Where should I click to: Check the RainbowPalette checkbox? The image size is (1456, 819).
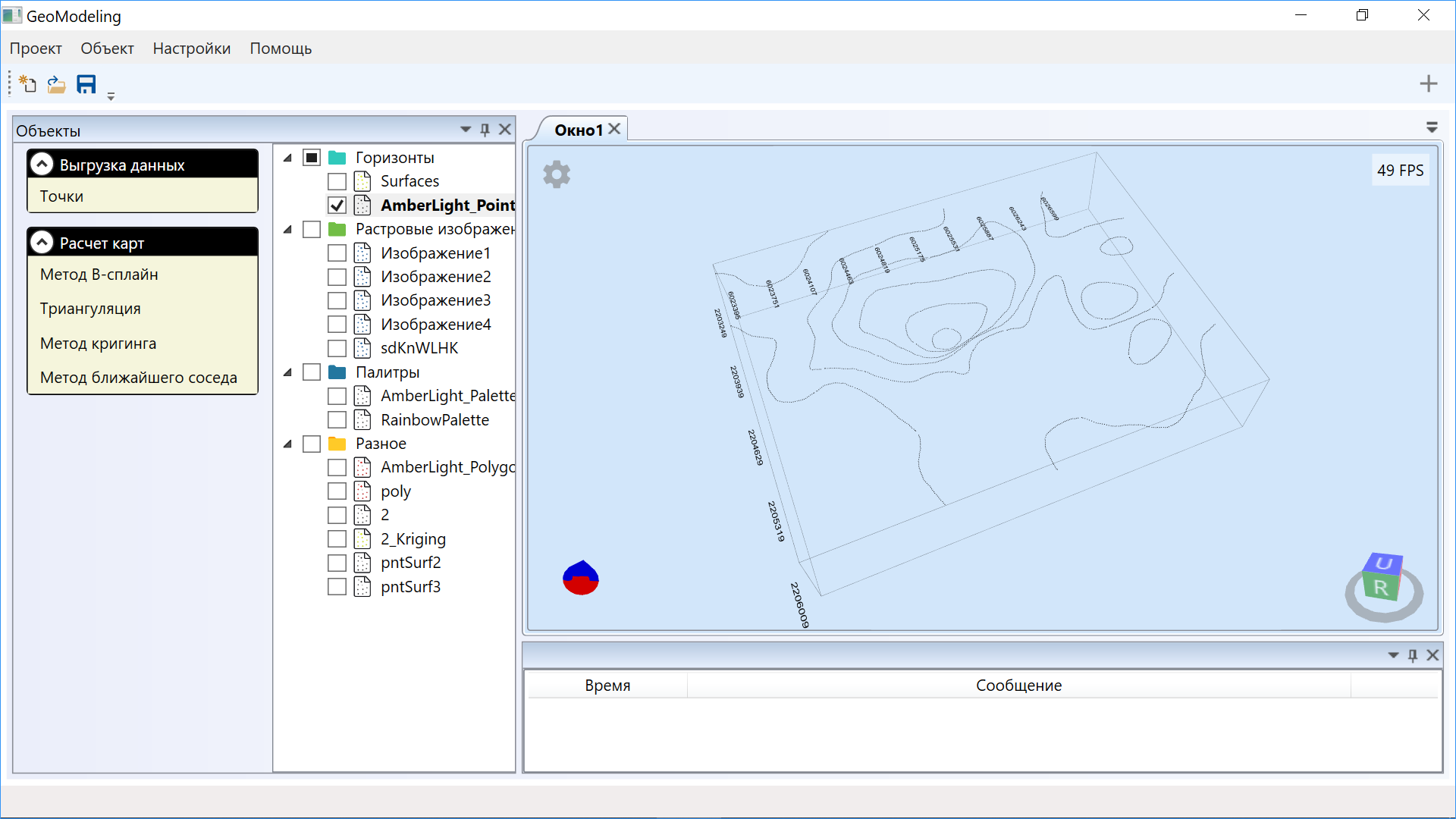click(337, 420)
